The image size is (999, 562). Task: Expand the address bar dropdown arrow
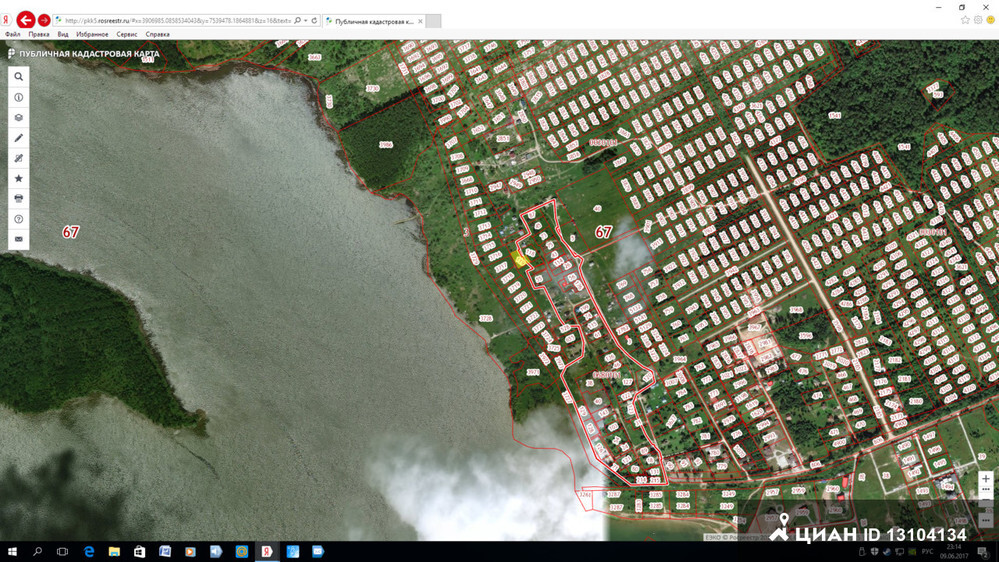[306, 21]
